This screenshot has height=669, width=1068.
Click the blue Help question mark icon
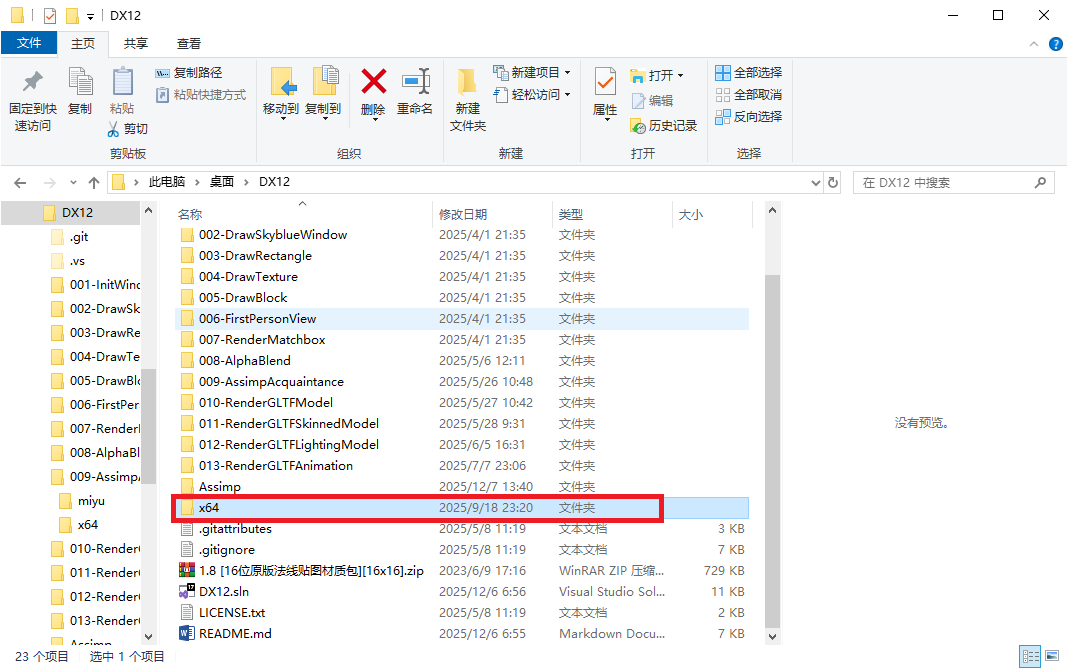1056,44
